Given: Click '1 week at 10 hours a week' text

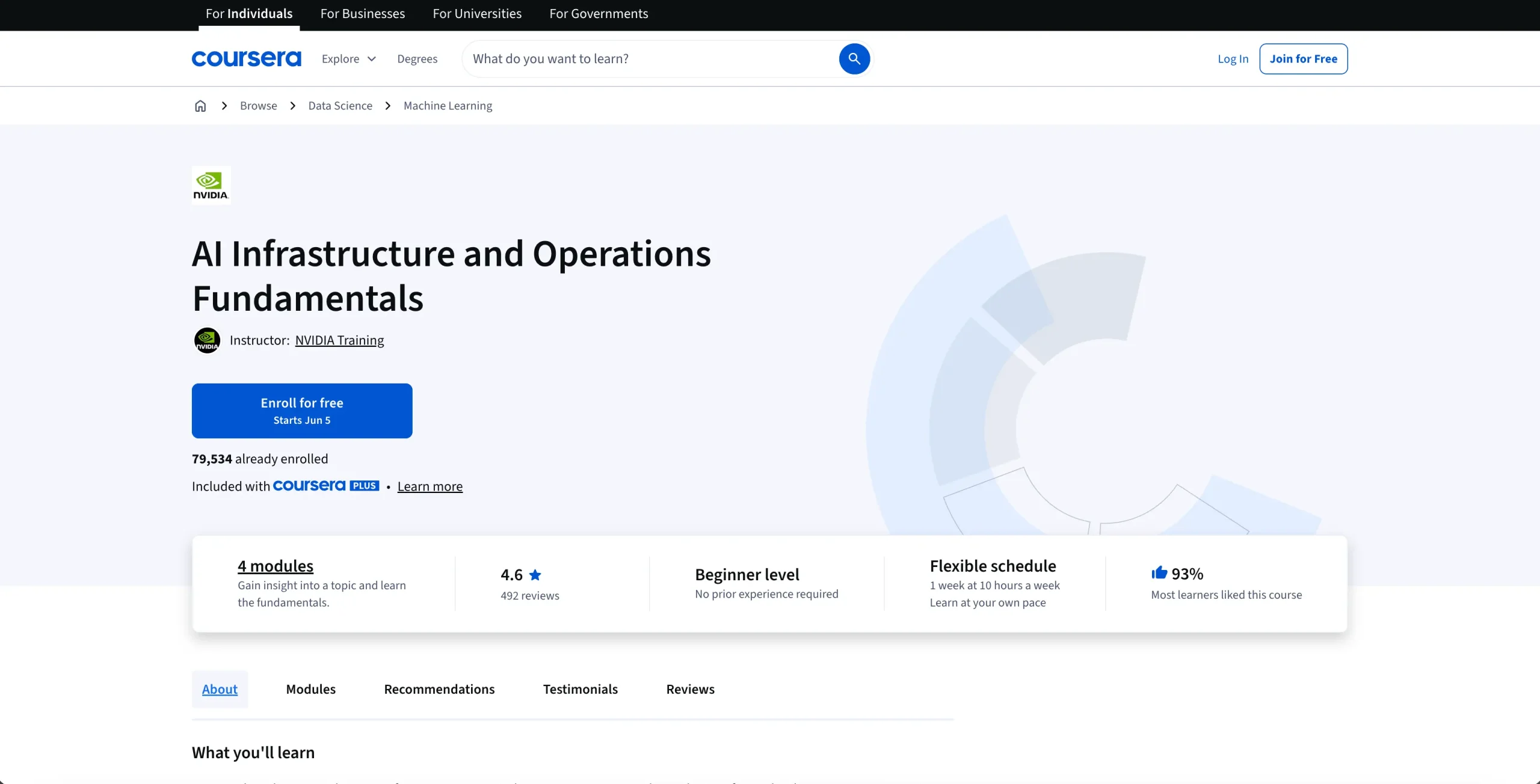Looking at the screenshot, I should [995, 586].
